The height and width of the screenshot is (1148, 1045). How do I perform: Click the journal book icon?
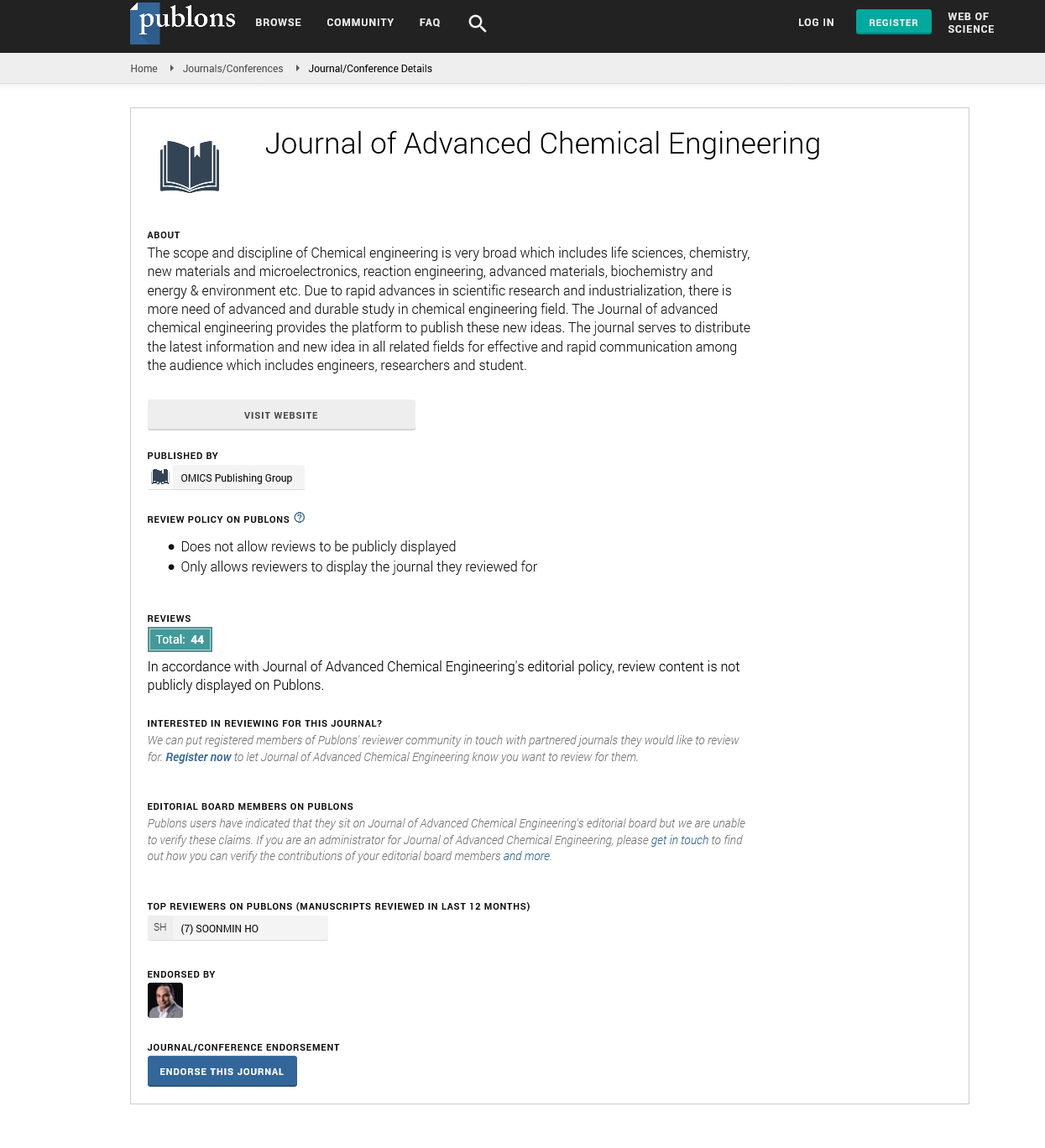[x=190, y=166]
